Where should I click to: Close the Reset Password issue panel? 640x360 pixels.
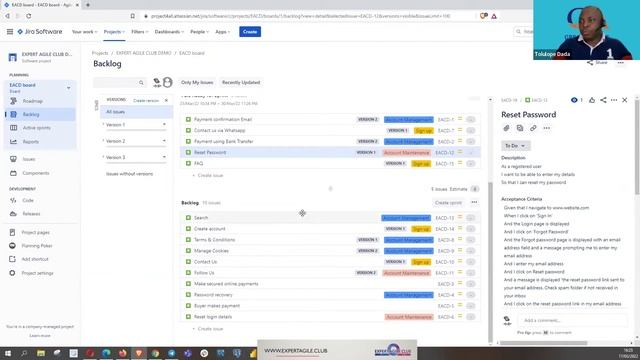624,100
